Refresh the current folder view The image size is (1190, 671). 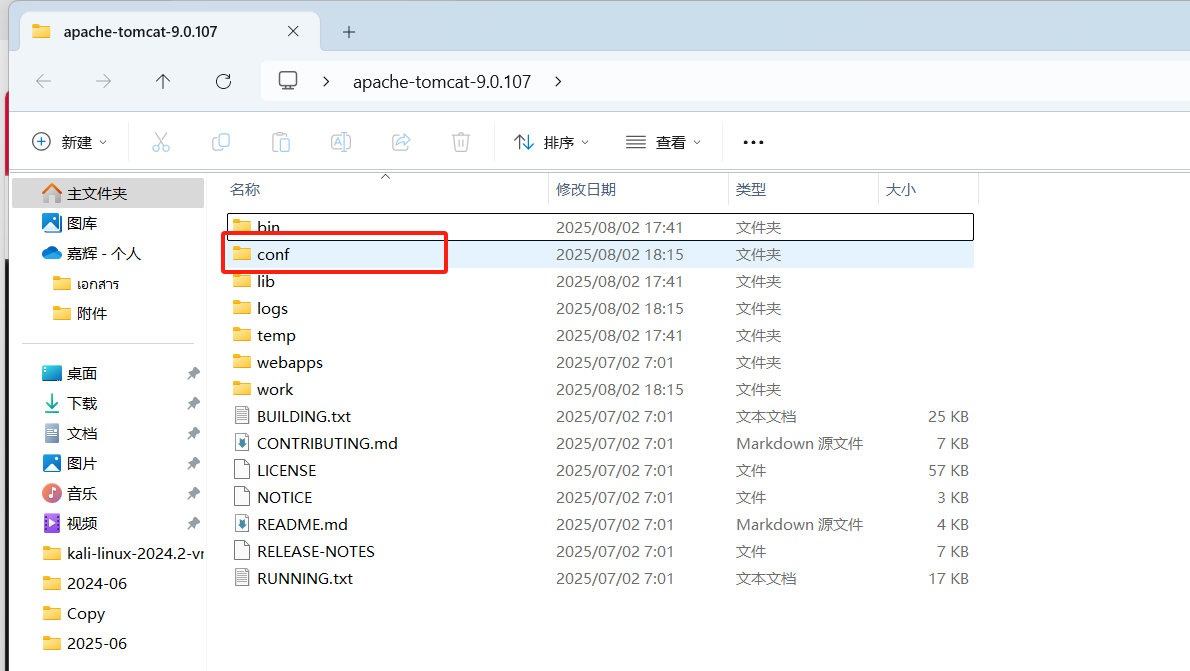[x=223, y=81]
